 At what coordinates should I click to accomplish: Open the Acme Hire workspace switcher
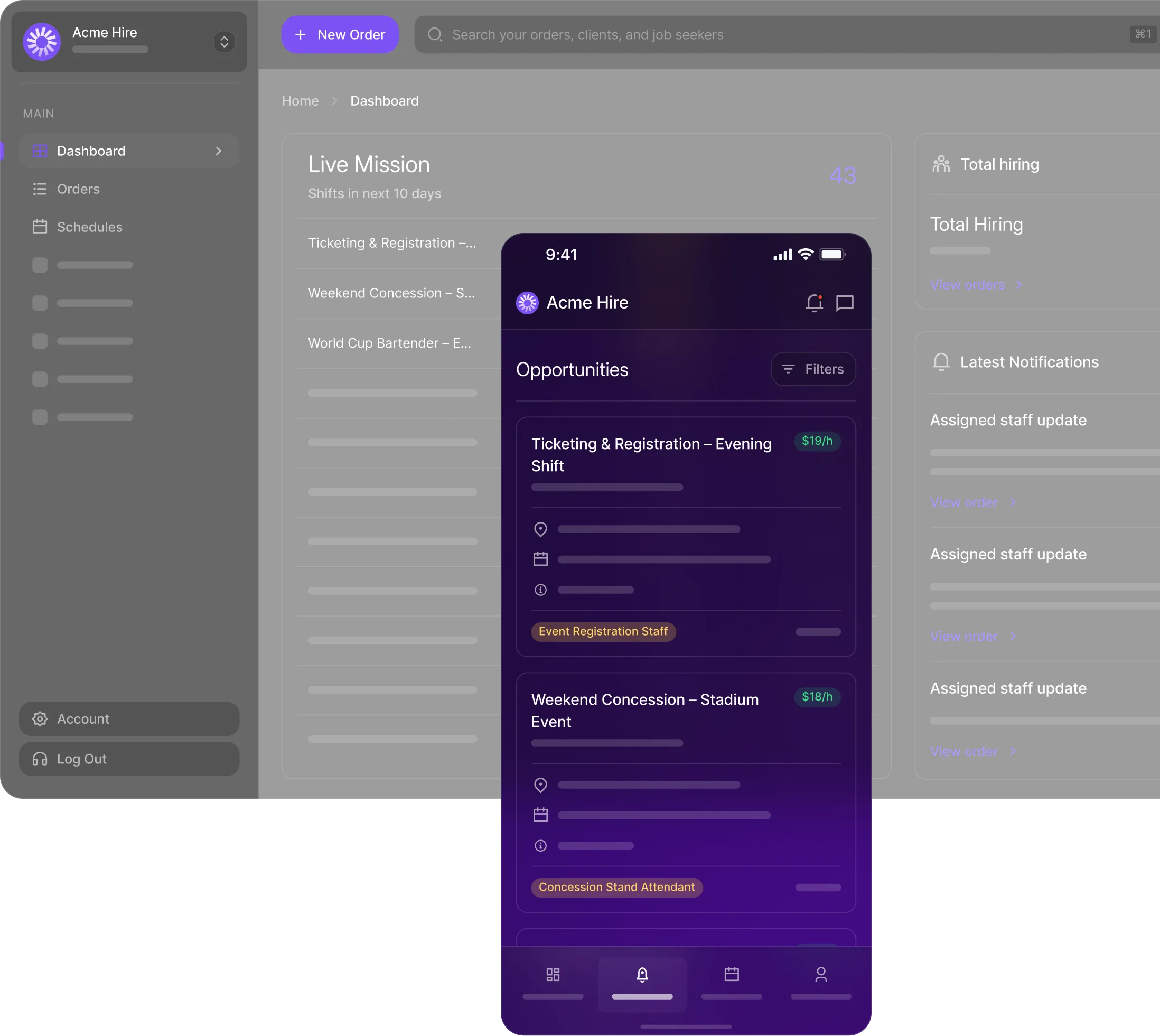pos(224,42)
